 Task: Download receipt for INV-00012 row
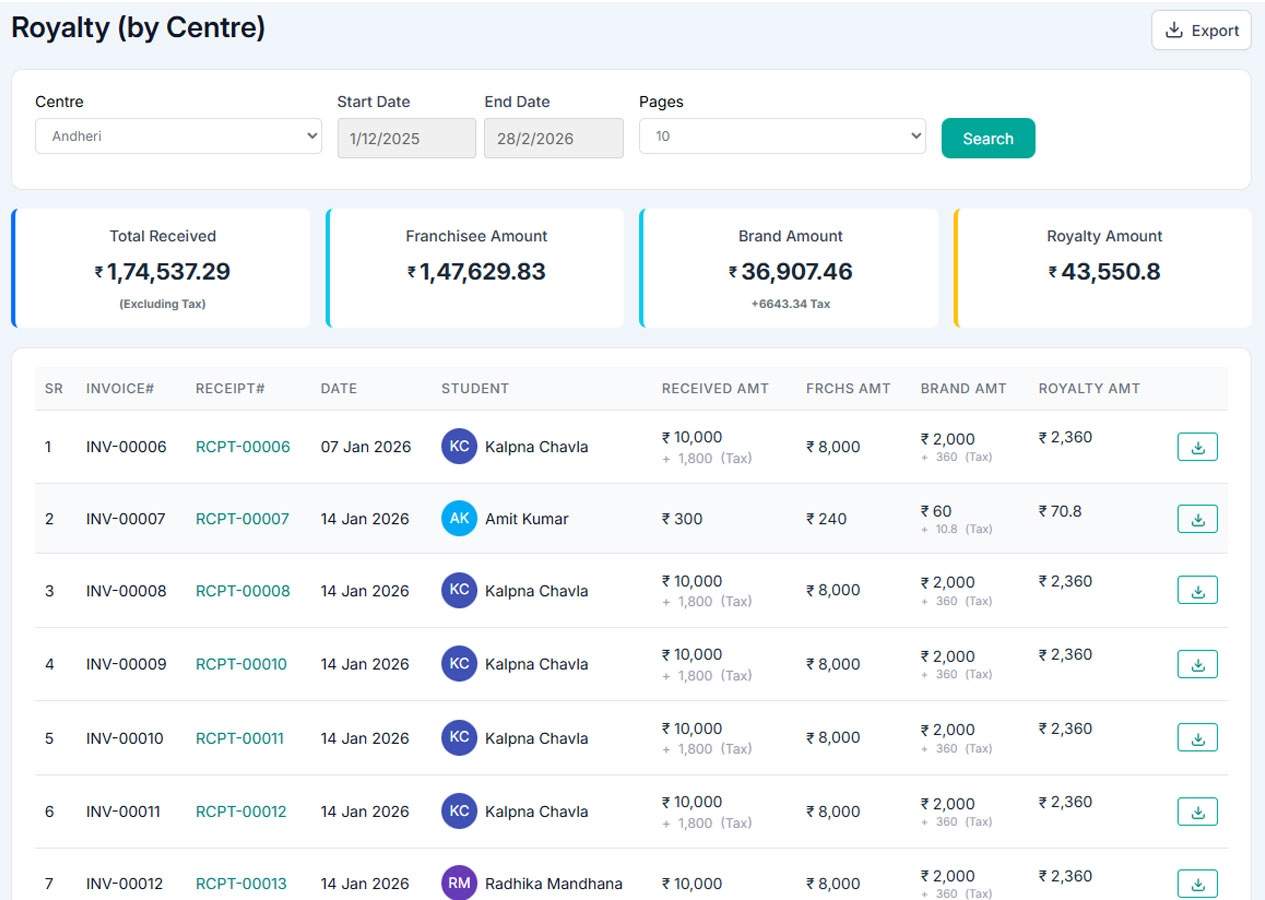pyautogui.click(x=1197, y=884)
